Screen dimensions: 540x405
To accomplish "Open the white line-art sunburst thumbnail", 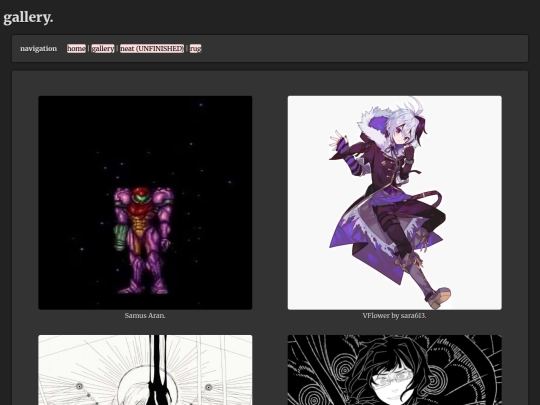I will pyautogui.click(x=145, y=370).
